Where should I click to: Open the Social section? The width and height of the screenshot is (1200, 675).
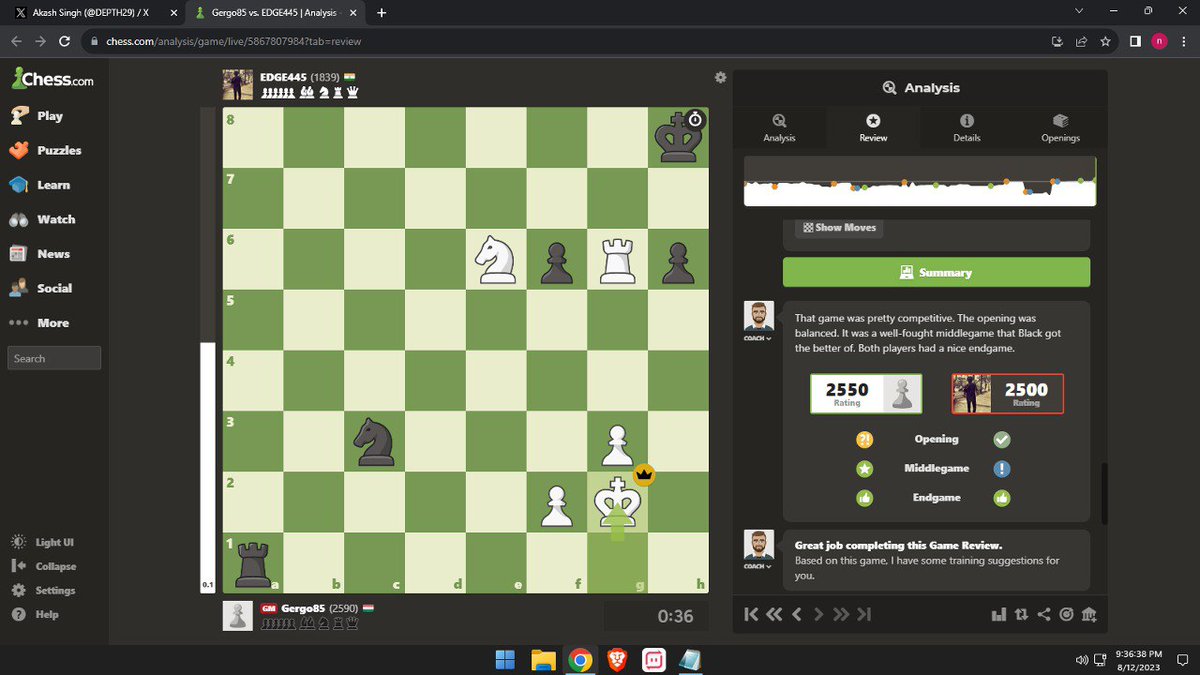click(42, 288)
